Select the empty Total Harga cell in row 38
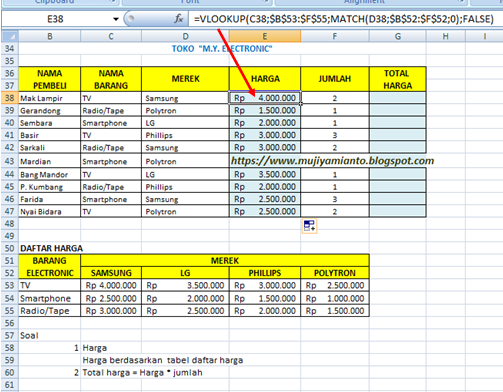Viewport: 503px width, 392px height. 398,98
